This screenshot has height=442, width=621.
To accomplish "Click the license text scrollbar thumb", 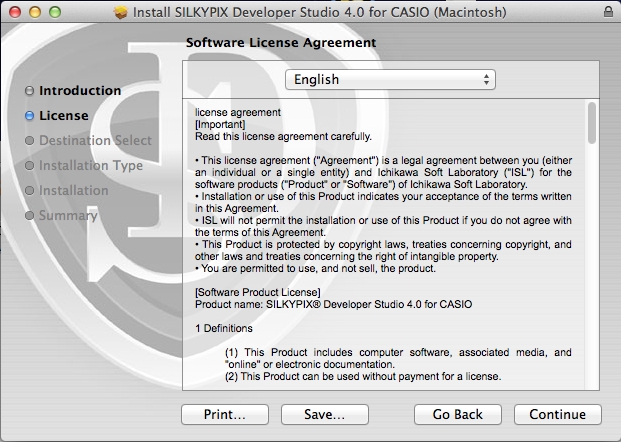I will click(x=592, y=123).
